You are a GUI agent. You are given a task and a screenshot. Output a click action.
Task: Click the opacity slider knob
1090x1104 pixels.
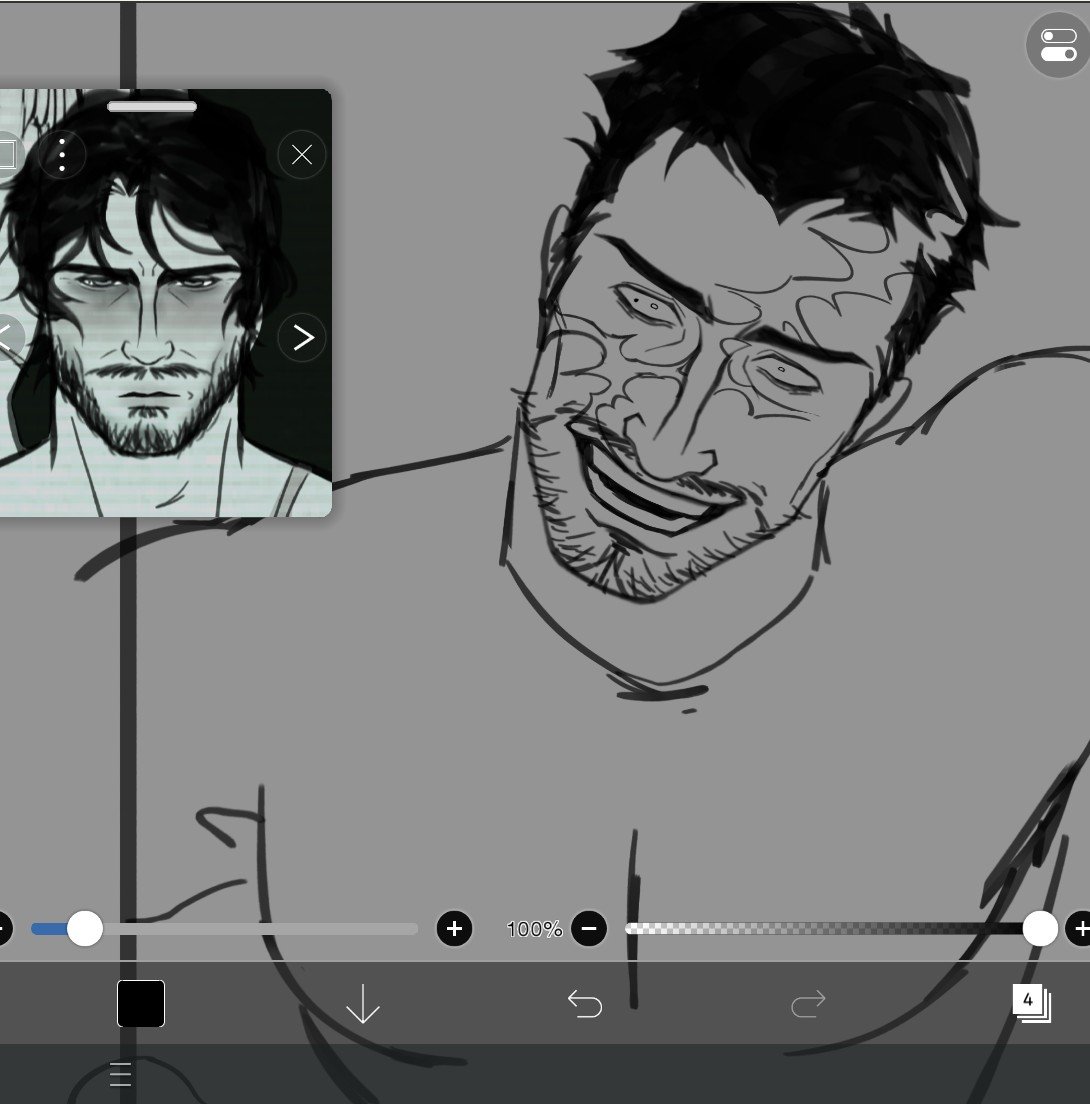pyautogui.click(x=1040, y=929)
